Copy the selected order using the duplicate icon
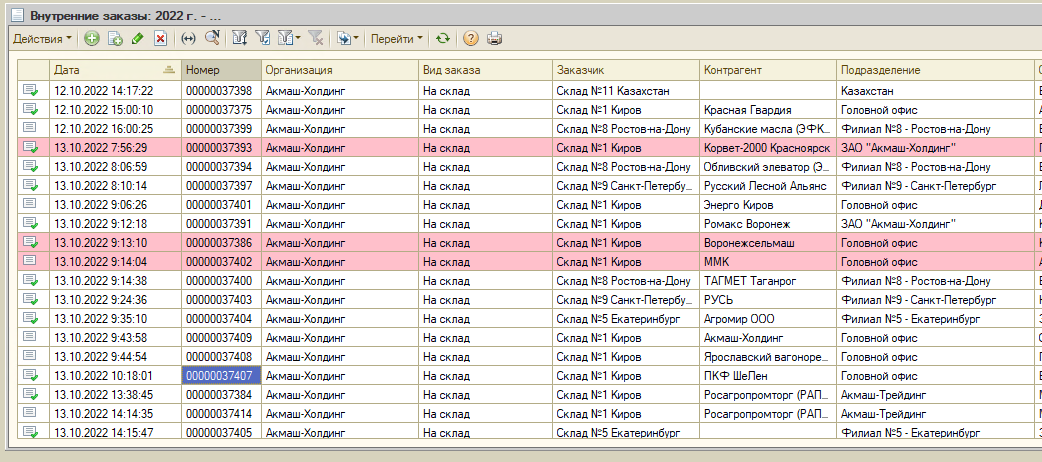The image size is (1042, 462). pos(115,39)
